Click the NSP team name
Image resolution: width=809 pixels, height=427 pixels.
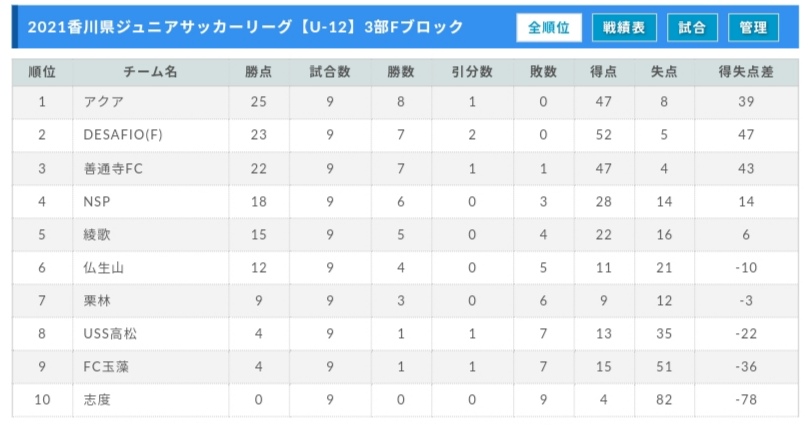point(97,202)
